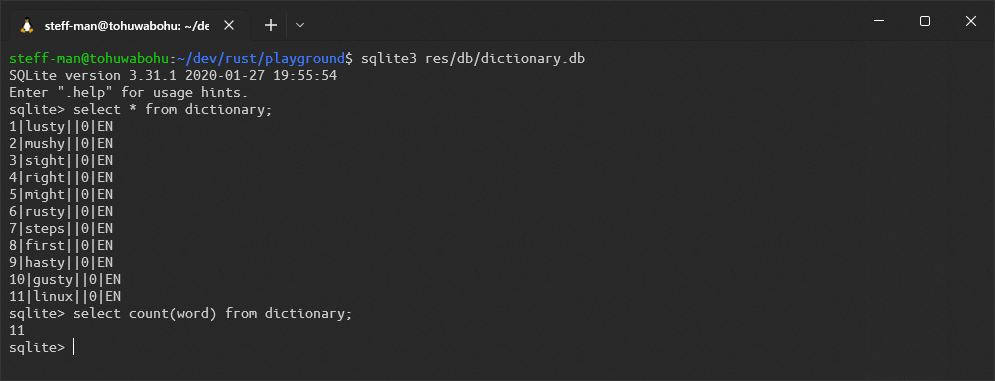Click the select count(word) query text

pyautogui.click(x=212, y=314)
